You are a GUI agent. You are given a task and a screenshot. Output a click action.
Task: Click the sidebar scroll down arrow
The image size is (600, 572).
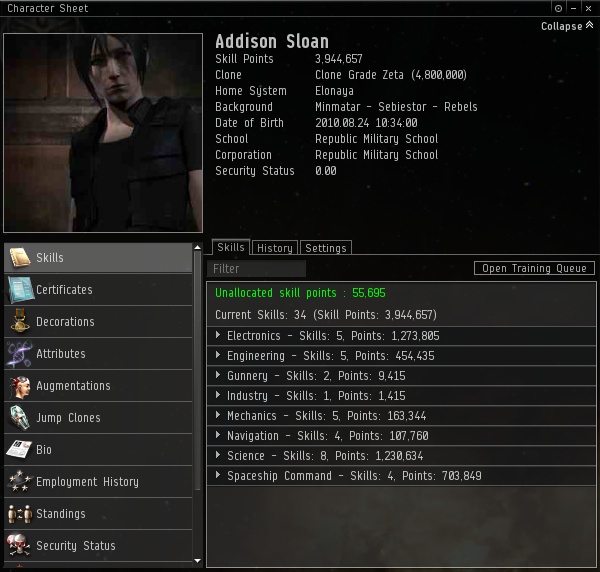[x=197, y=561]
